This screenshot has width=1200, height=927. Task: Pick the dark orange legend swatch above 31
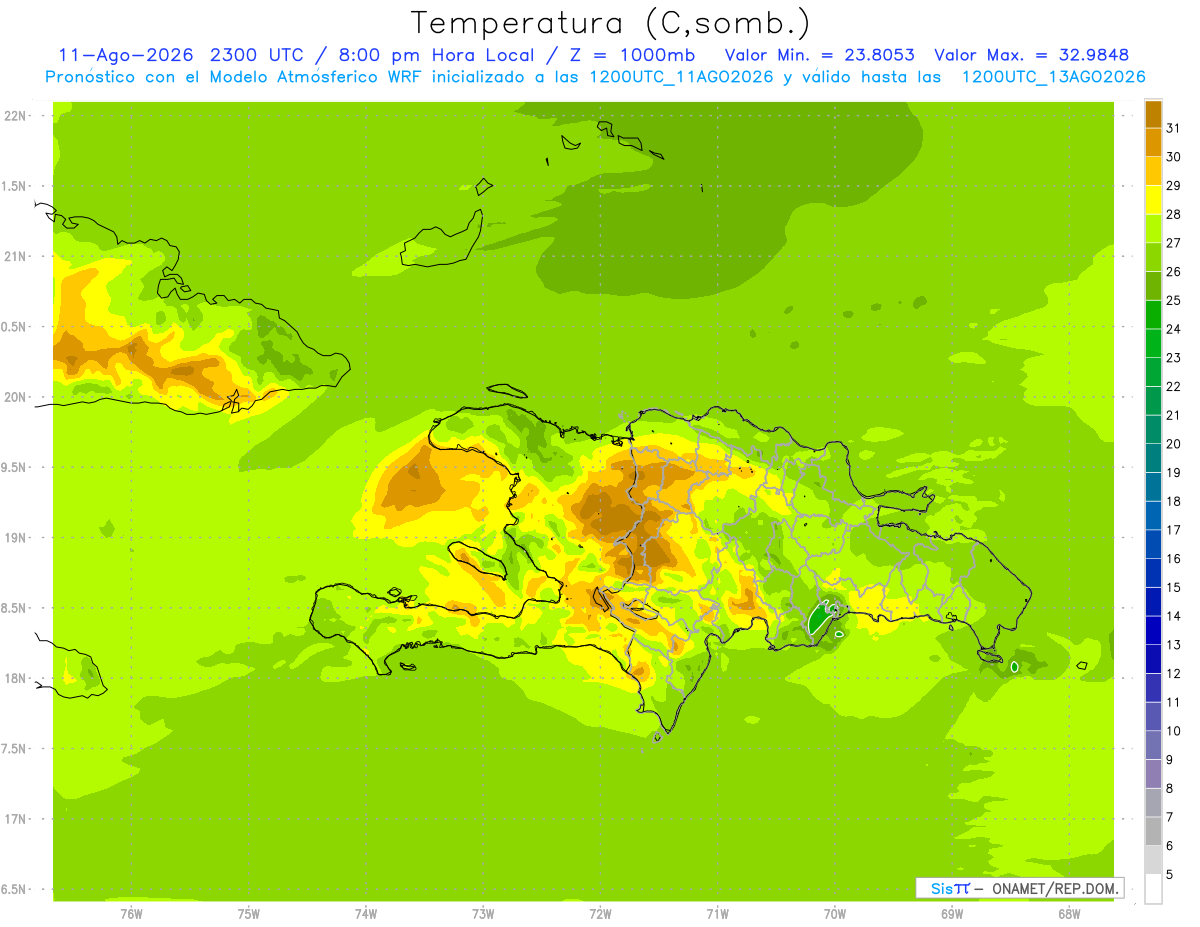click(1153, 114)
